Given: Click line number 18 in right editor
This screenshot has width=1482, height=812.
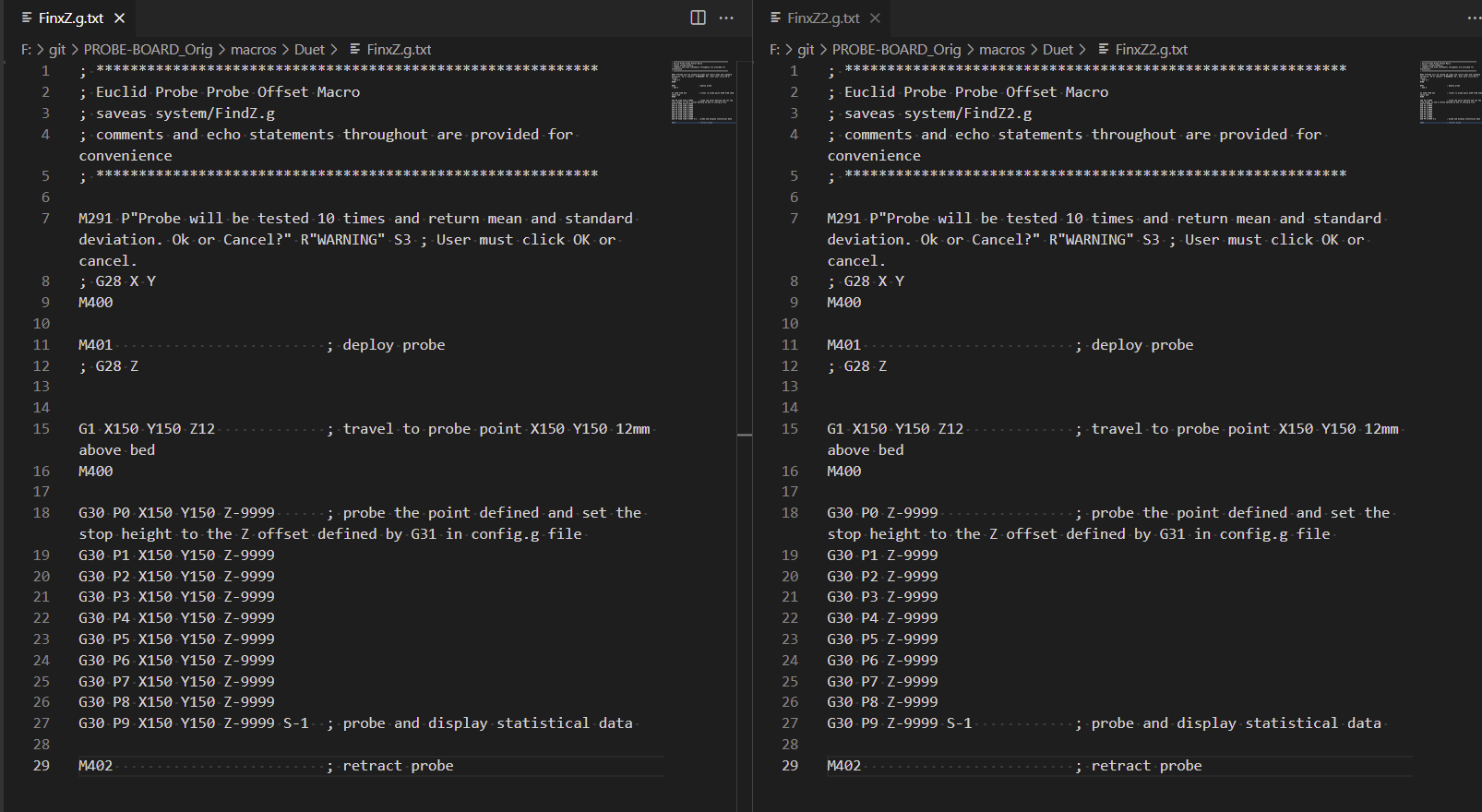Looking at the screenshot, I should 790,512.
